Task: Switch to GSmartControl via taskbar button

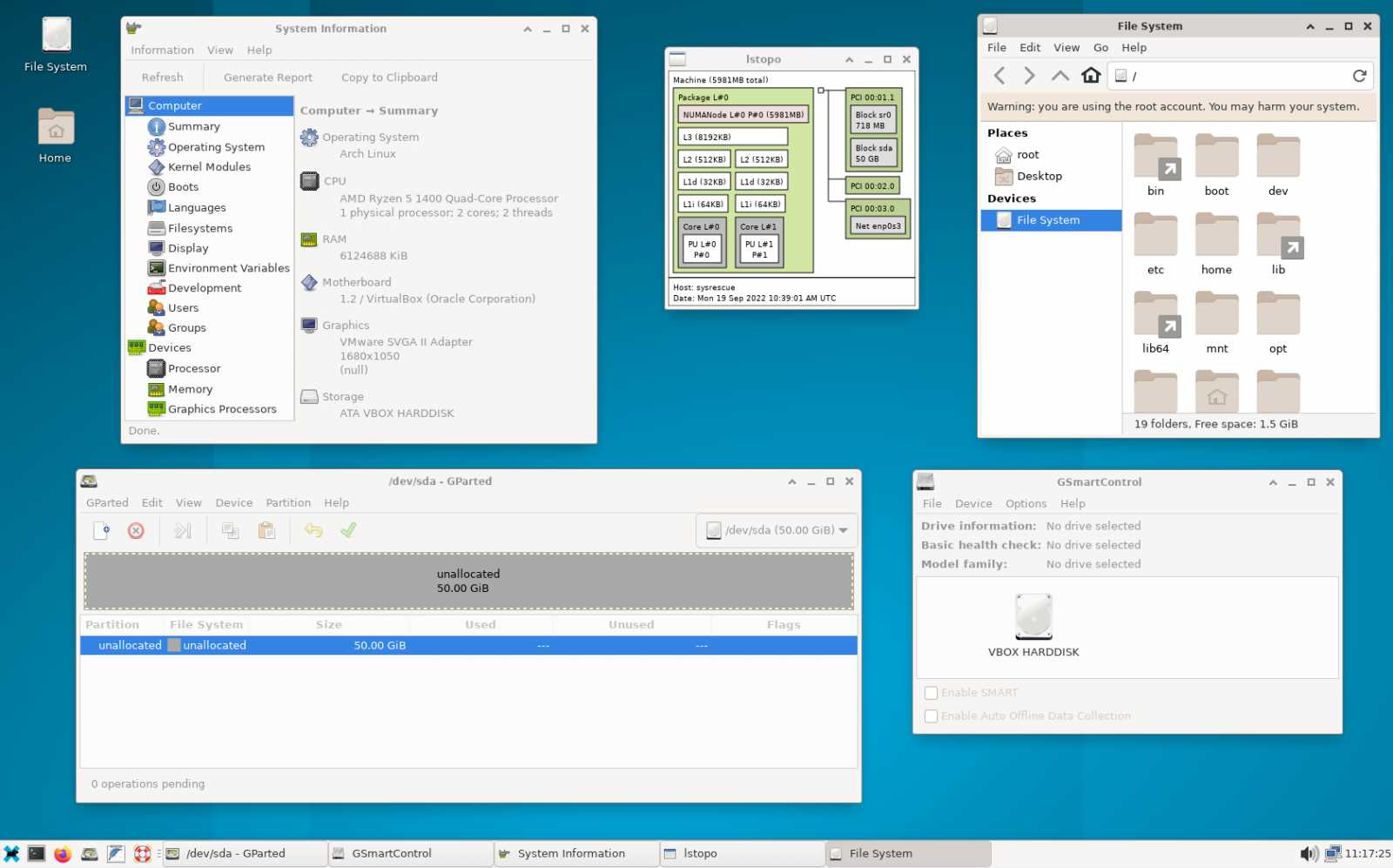Action: pos(411,854)
